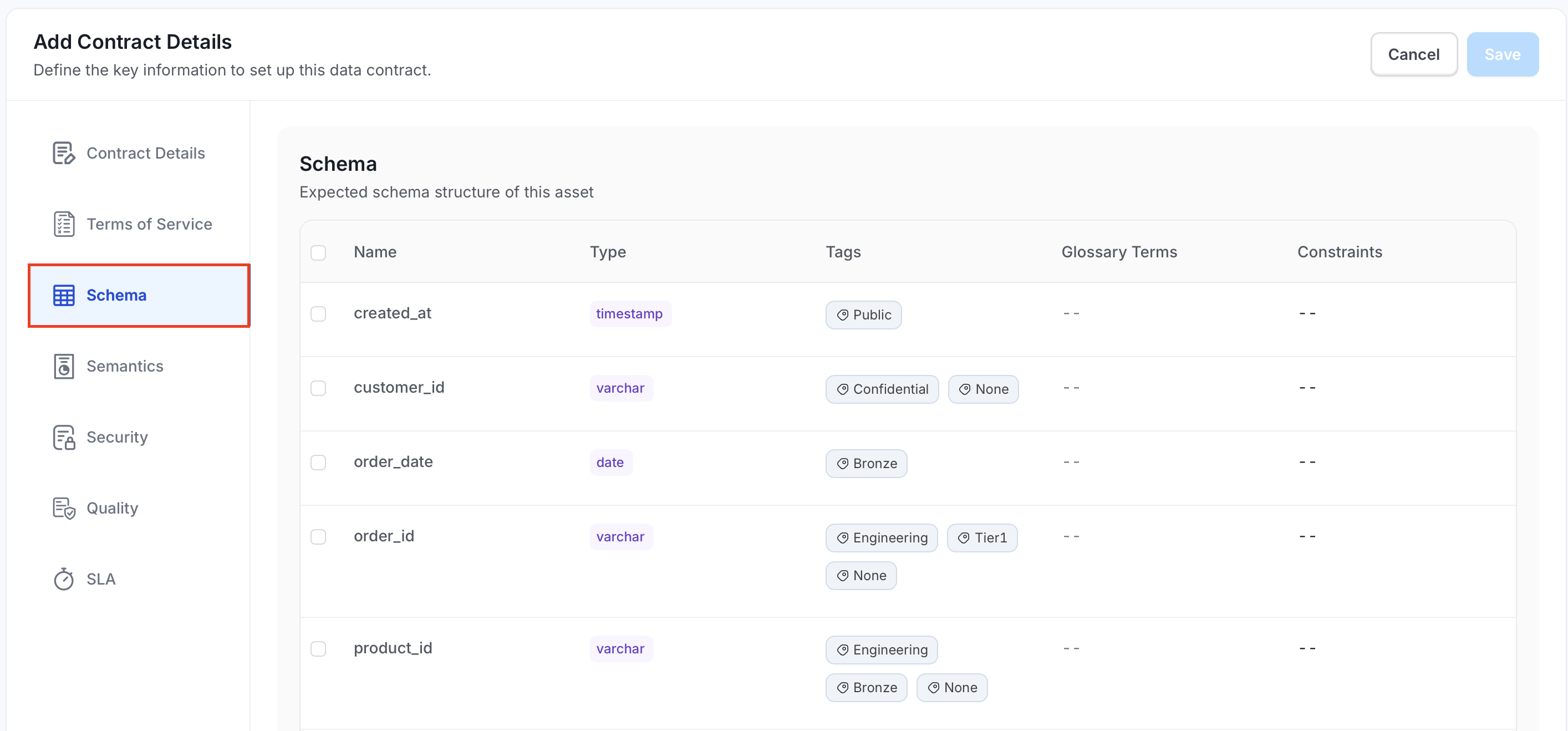Toggle the select-all checkbox in table header
Viewport: 1568px width, 731px height.
pos(318,252)
